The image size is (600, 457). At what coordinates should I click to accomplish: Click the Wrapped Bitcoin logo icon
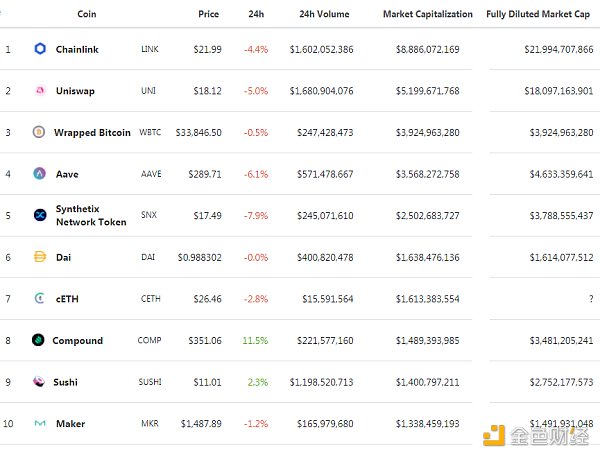pyautogui.click(x=39, y=132)
